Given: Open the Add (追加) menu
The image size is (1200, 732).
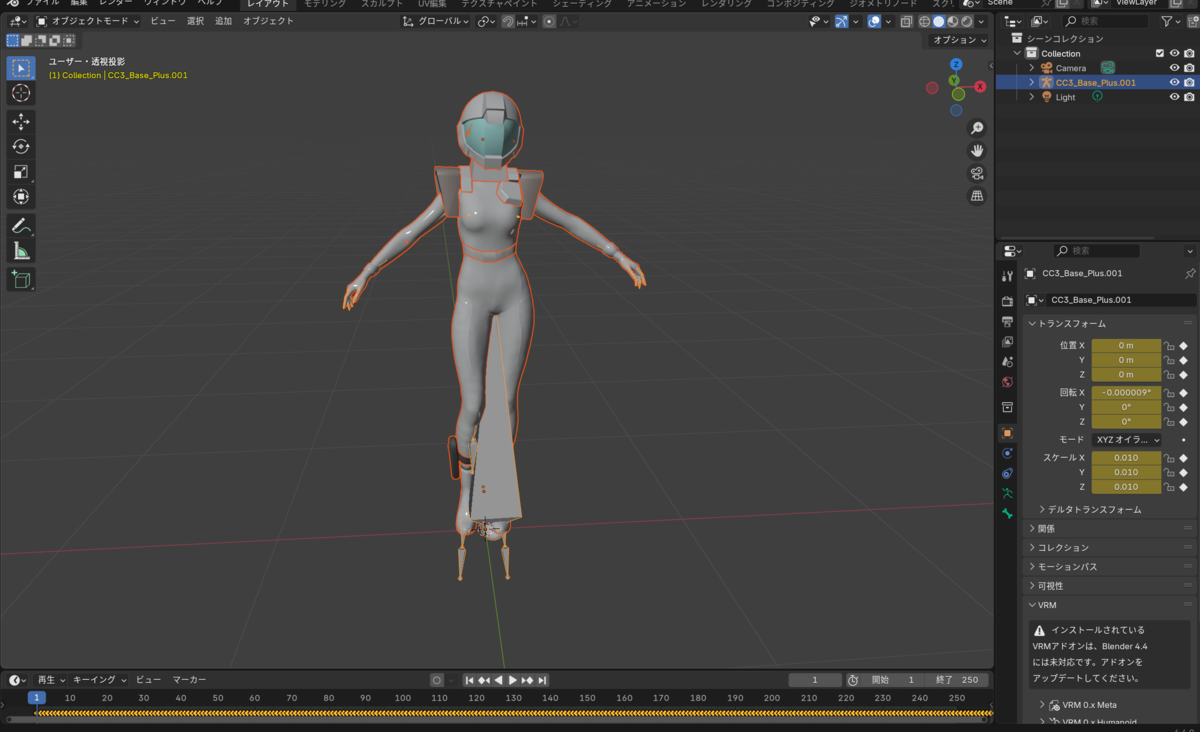Looking at the screenshot, I should [223, 21].
